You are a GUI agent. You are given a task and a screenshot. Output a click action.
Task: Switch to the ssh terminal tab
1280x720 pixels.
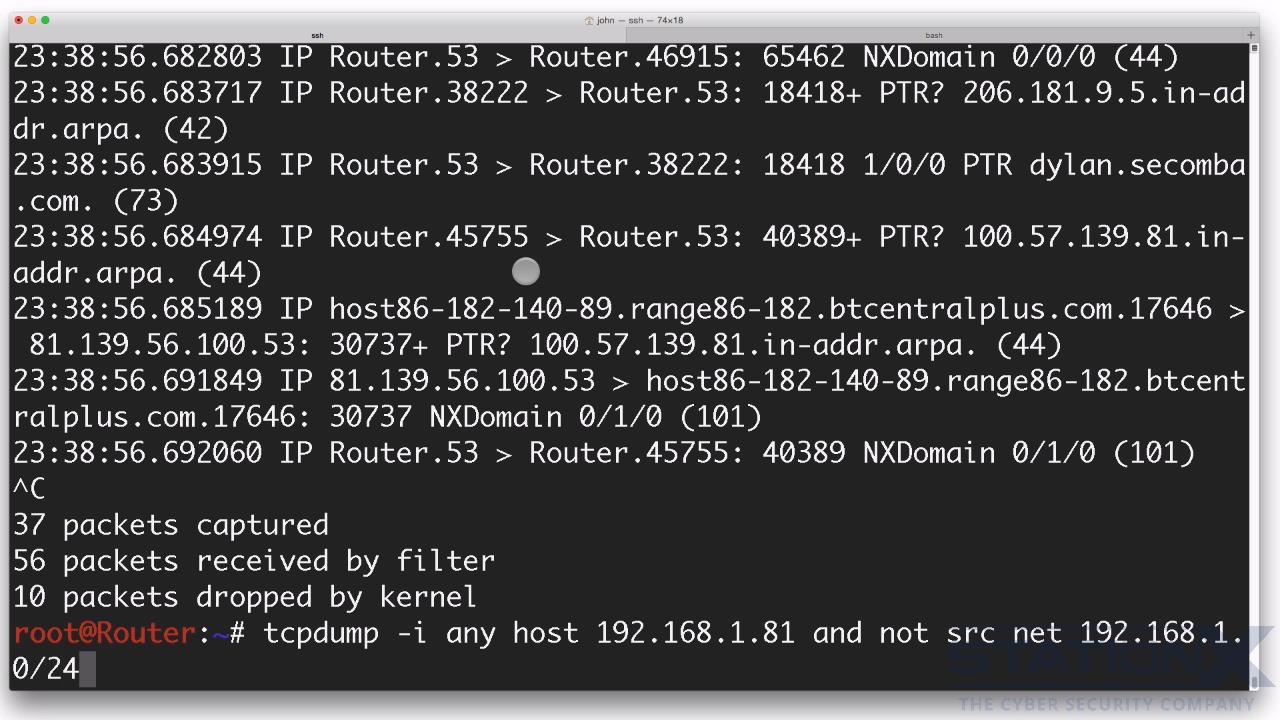click(x=318, y=35)
